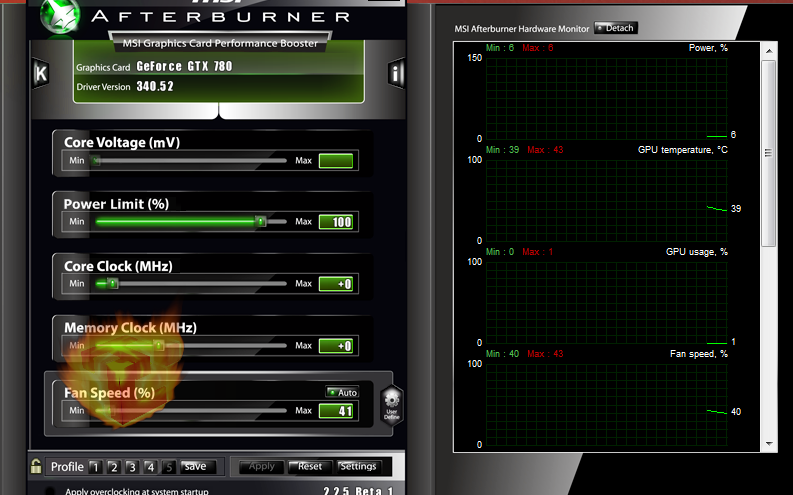This screenshot has height=495, width=793.
Task: Click the 2.2.5 Beta version text
Action: tap(359, 490)
